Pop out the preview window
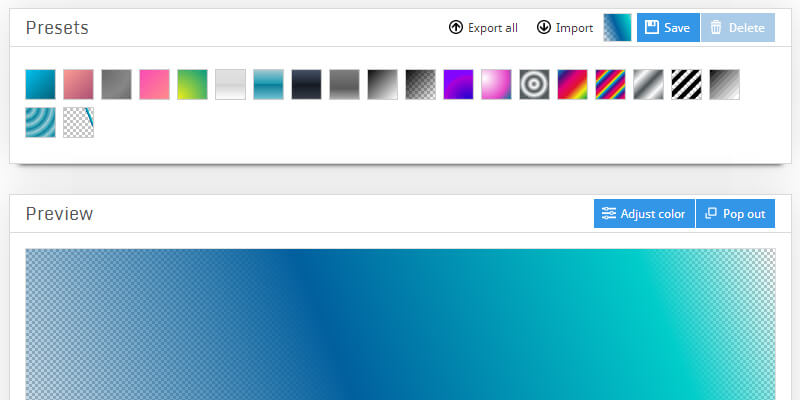The height and width of the screenshot is (400, 800). coord(735,213)
